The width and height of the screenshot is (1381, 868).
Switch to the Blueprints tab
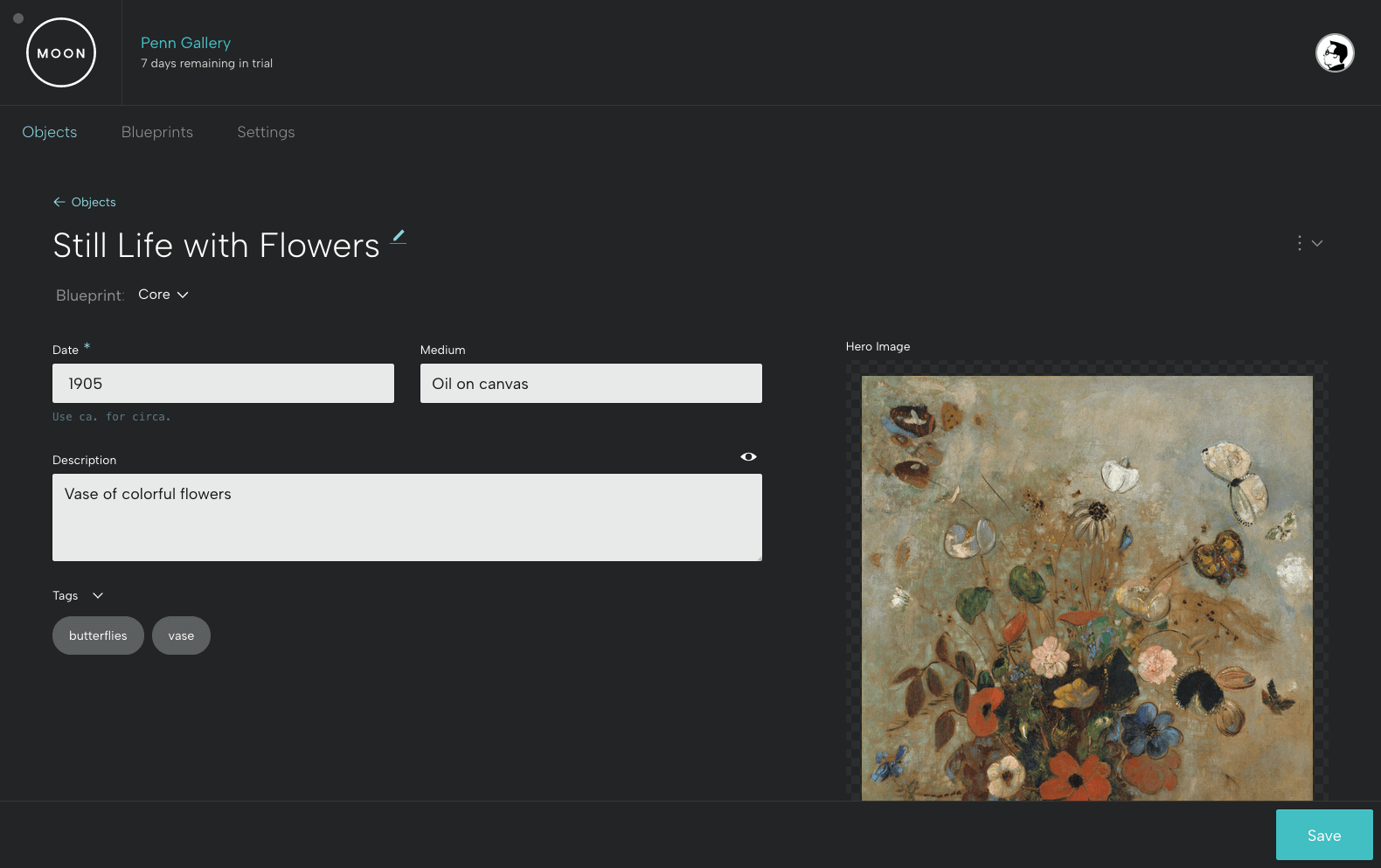point(157,132)
